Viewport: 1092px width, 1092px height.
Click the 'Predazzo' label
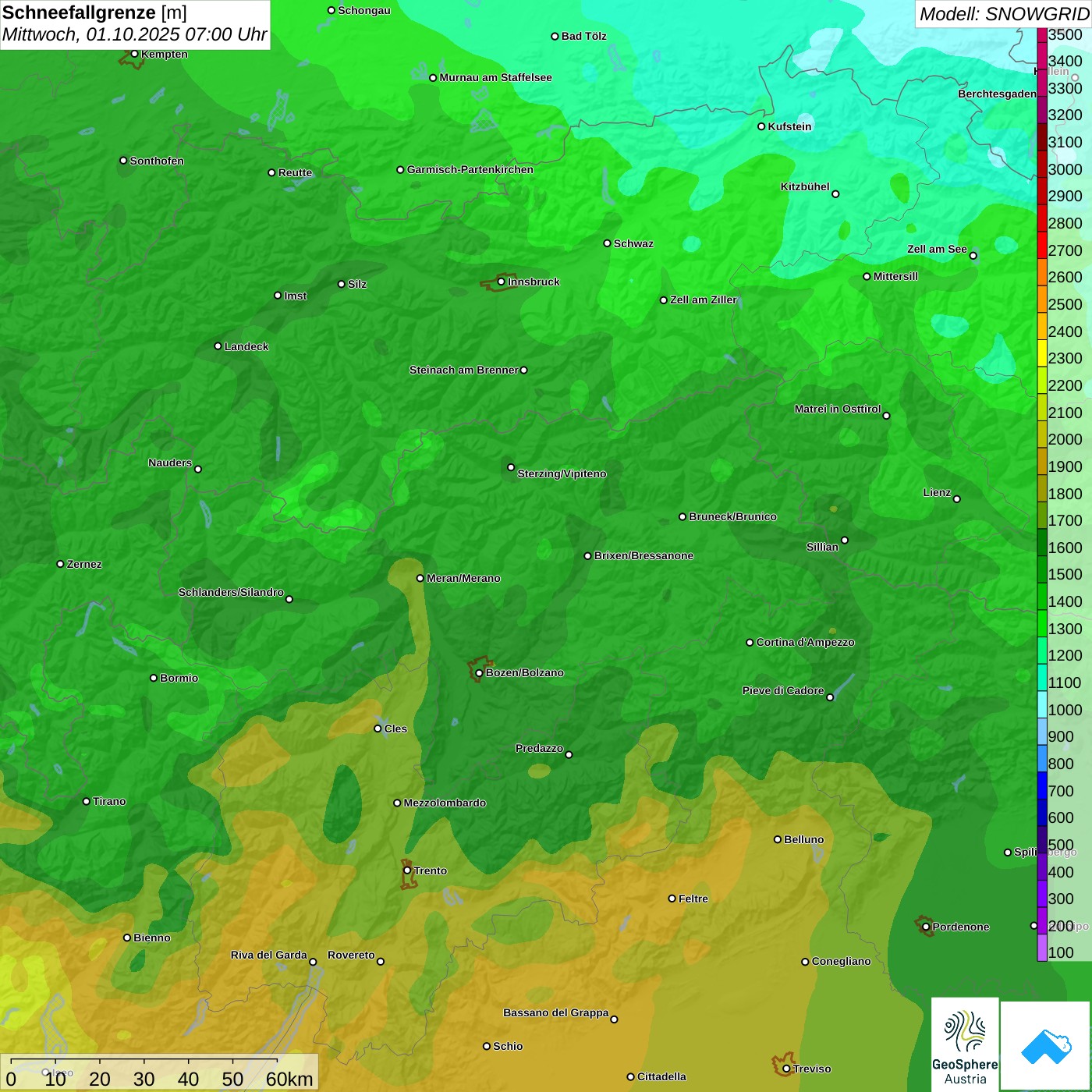[x=539, y=749]
